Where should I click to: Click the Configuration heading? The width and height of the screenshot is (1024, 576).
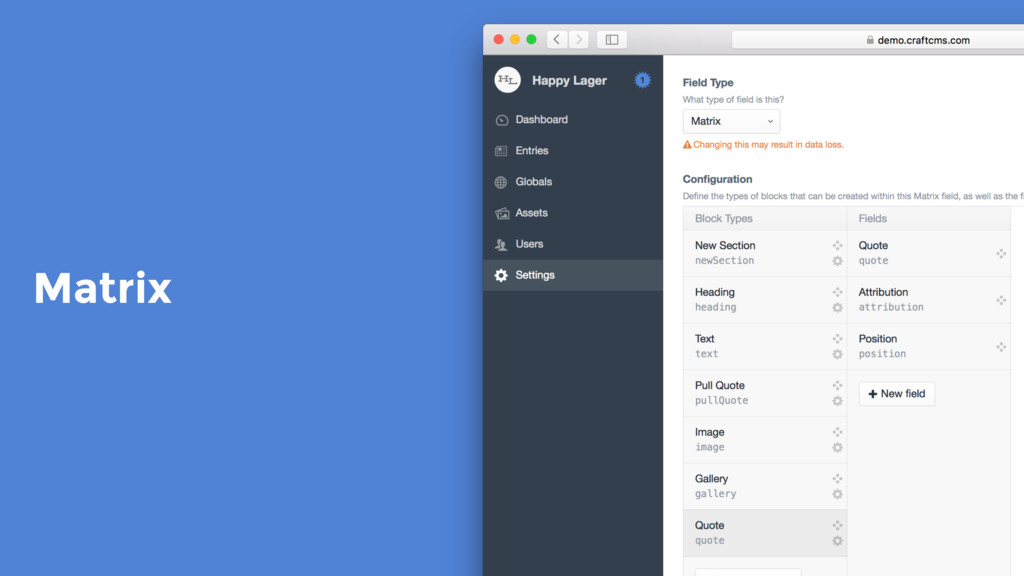pos(717,179)
